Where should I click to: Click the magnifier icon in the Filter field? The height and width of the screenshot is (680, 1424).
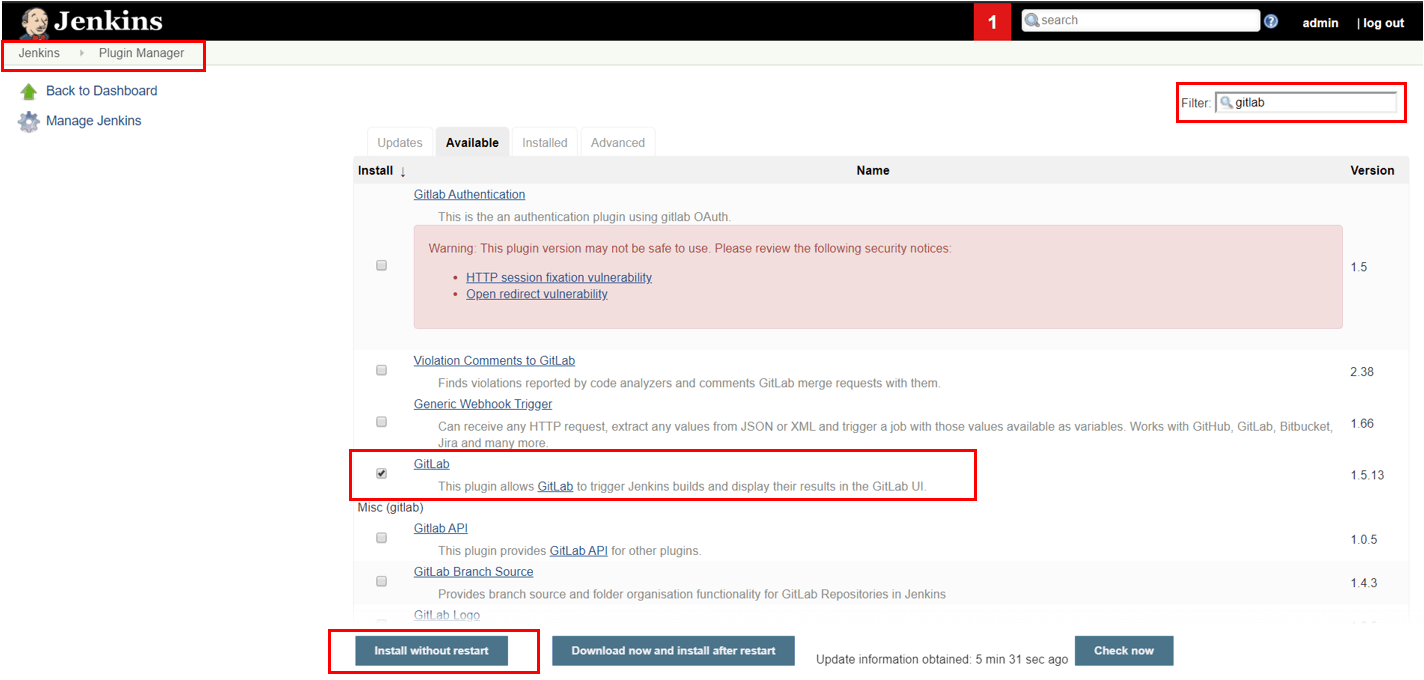[1224, 101]
